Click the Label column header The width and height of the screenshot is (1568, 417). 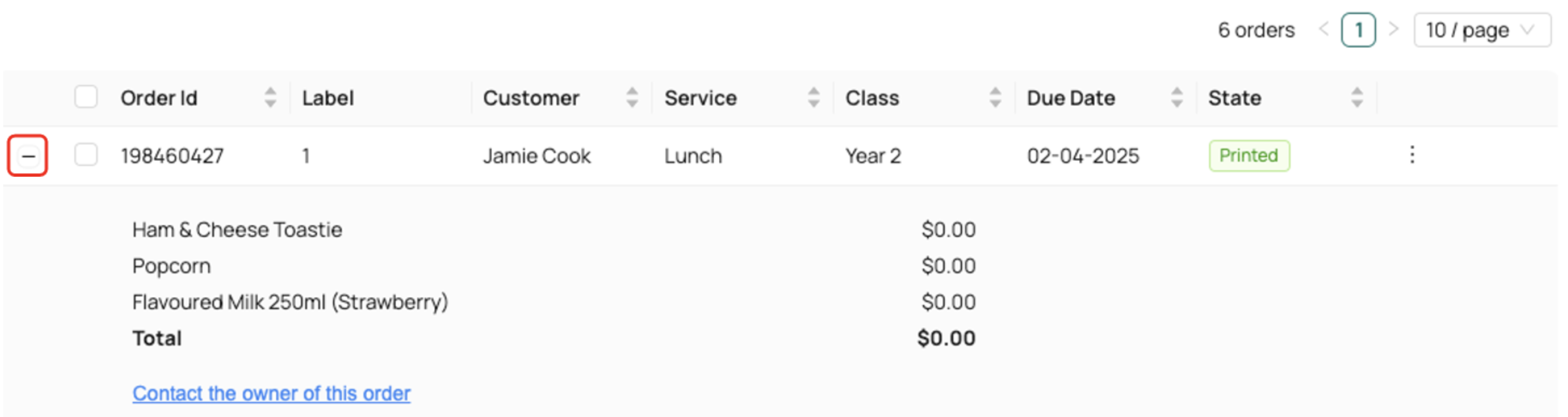click(x=327, y=98)
